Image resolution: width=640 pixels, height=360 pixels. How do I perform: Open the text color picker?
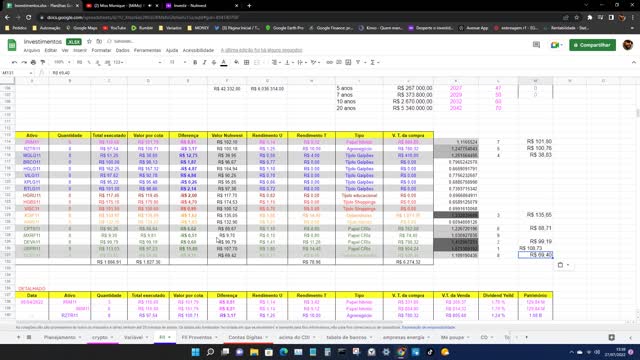(224, 62)
